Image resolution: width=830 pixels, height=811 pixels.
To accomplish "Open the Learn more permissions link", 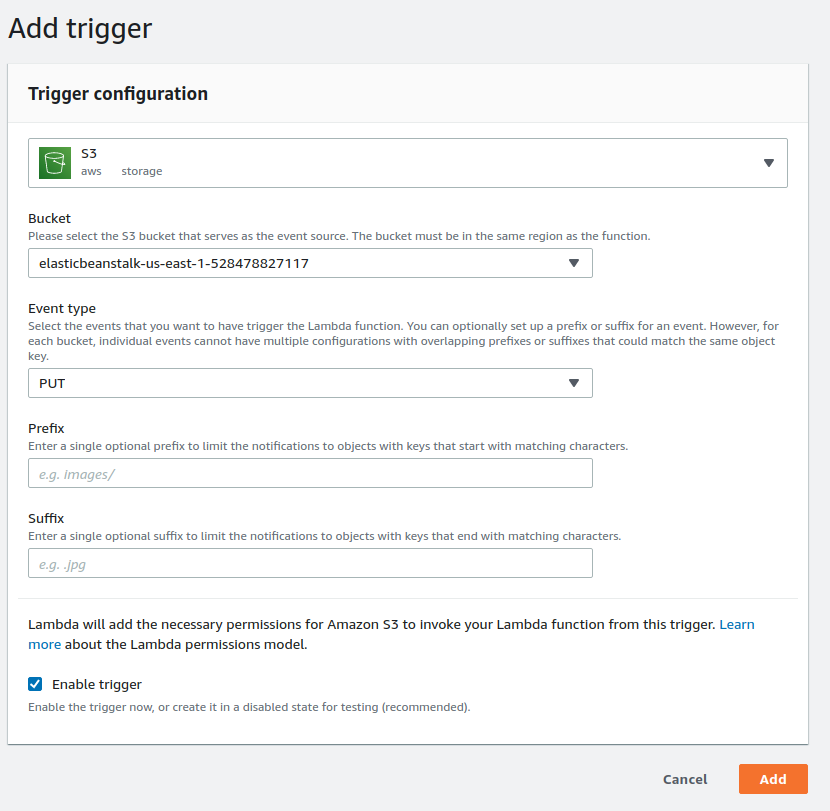I will coord(736,624).
